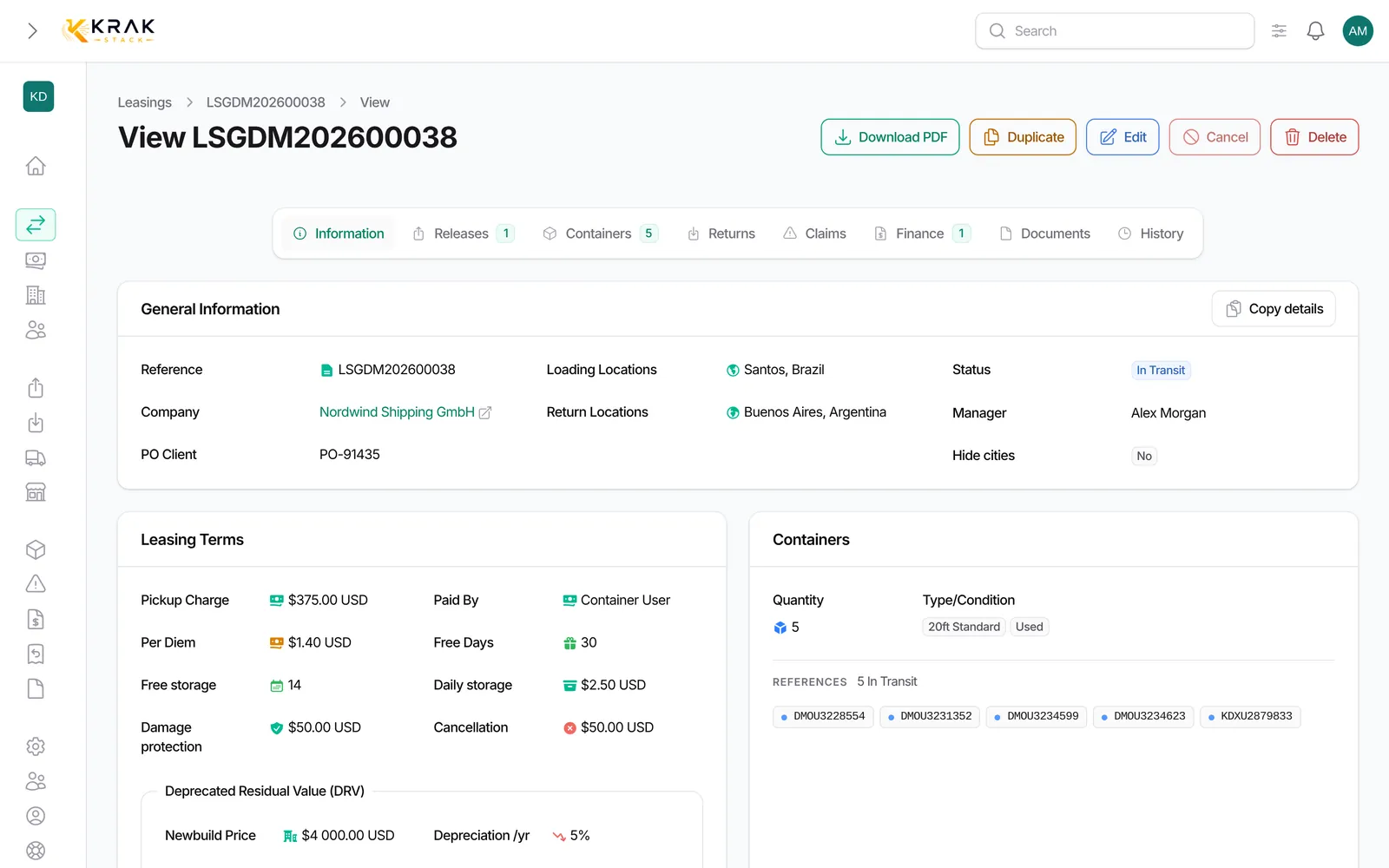Open the settings gear in the sidebar
Screen dimensions: 1389x868
[x=36, y=746]
